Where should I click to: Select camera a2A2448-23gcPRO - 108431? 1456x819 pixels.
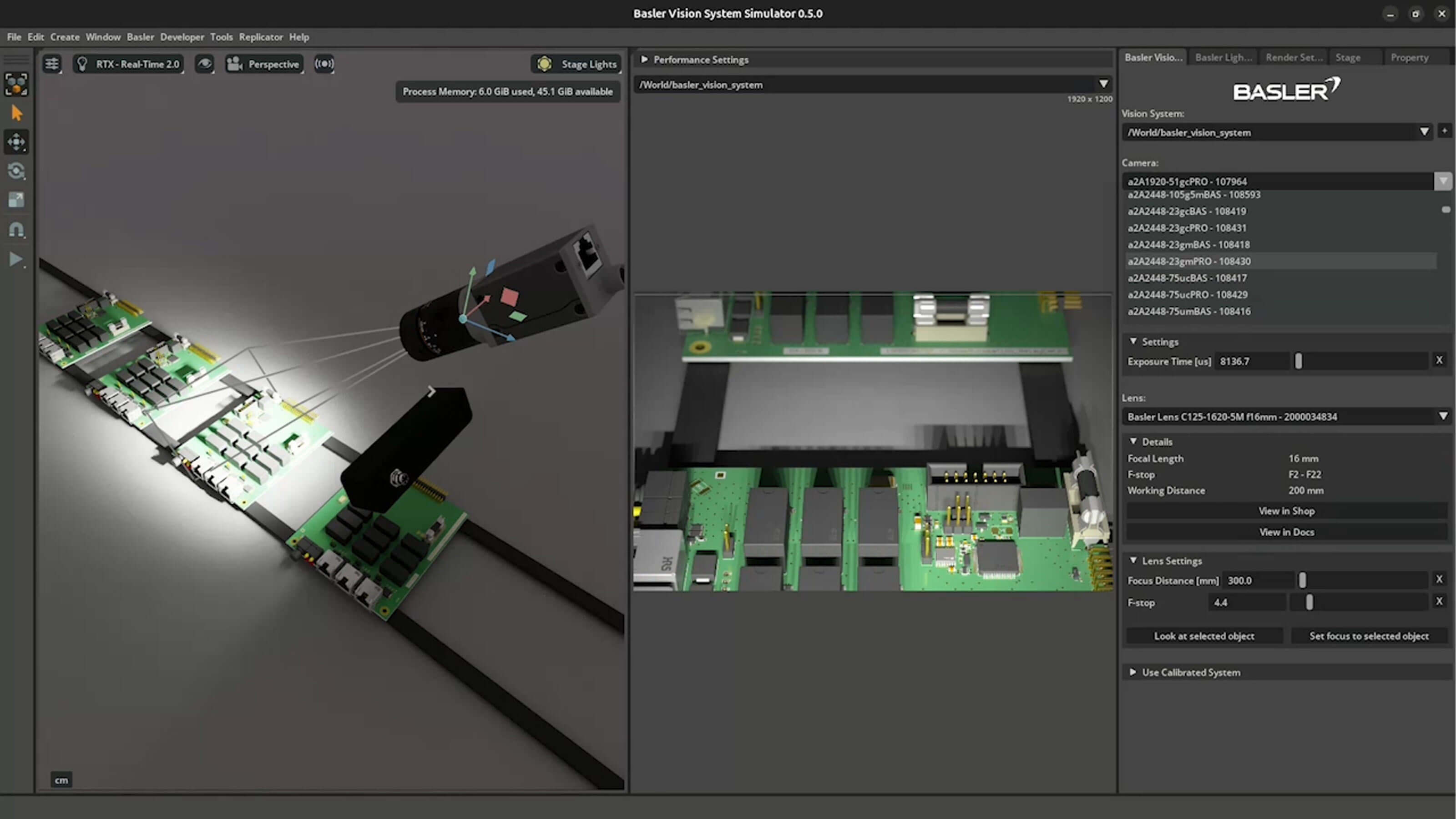tap(1280, 228)
